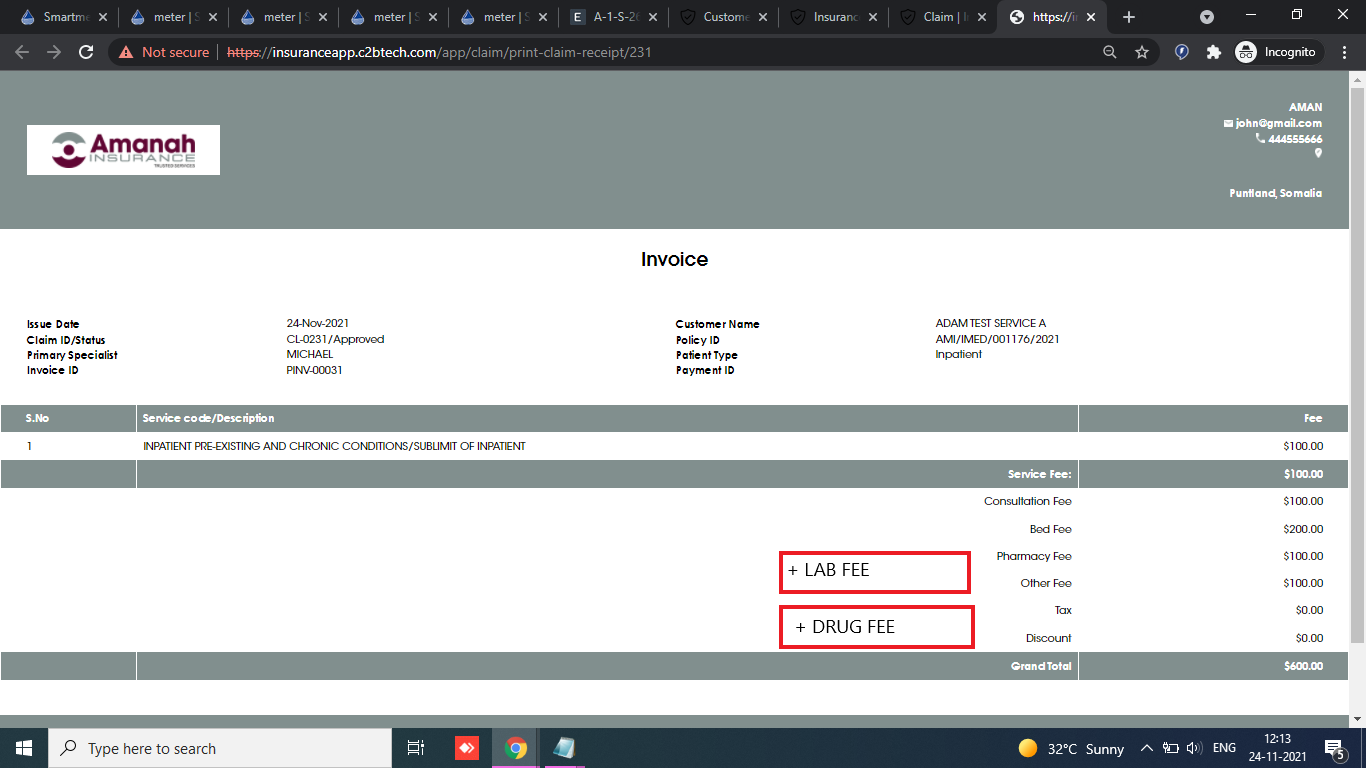The height and width of the screenshot is (768, 1366).
Task: Close the A-1-S-2 tab
Action: point(653,17)
